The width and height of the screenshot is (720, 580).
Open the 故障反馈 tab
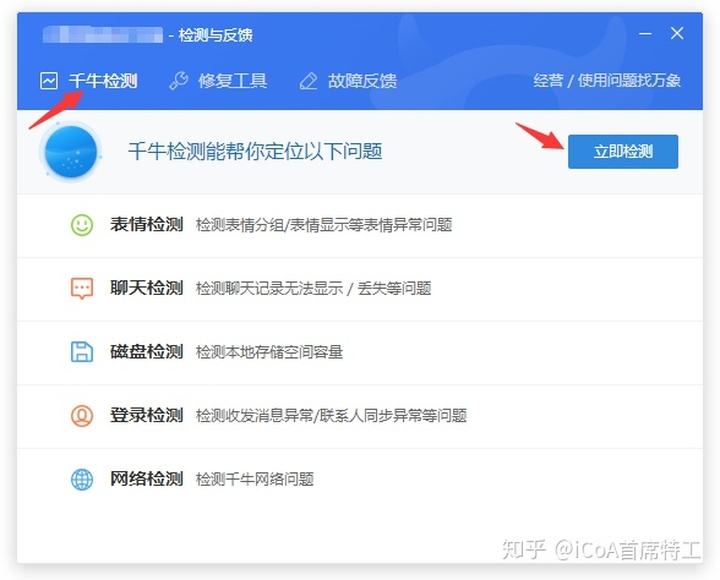click(x=348, y=81)
